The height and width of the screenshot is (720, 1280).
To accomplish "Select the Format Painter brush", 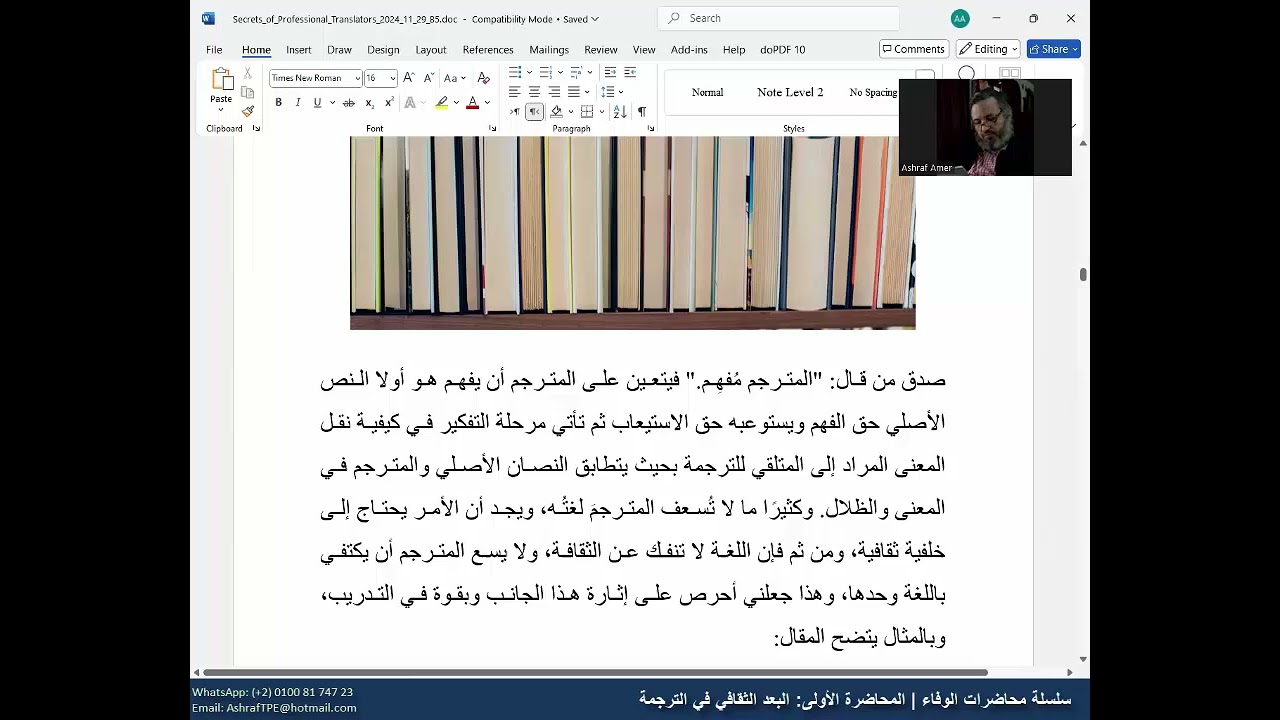I will point(248,111).
